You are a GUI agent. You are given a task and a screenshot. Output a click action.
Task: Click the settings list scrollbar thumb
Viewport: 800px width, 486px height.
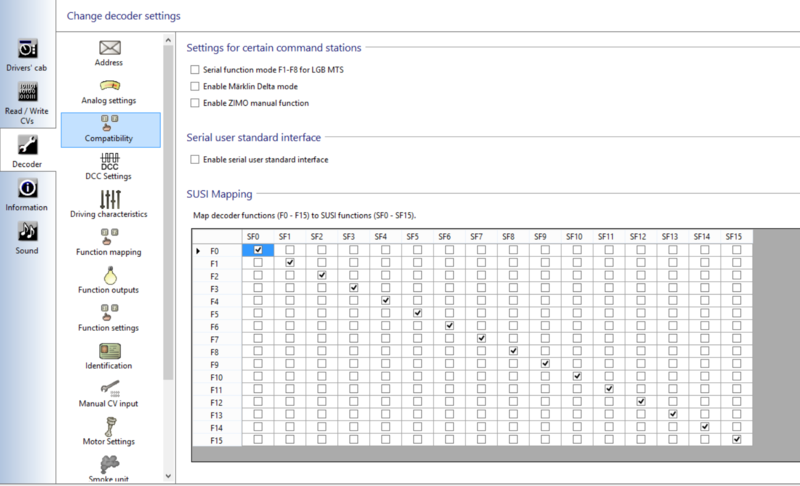point(168,212)
